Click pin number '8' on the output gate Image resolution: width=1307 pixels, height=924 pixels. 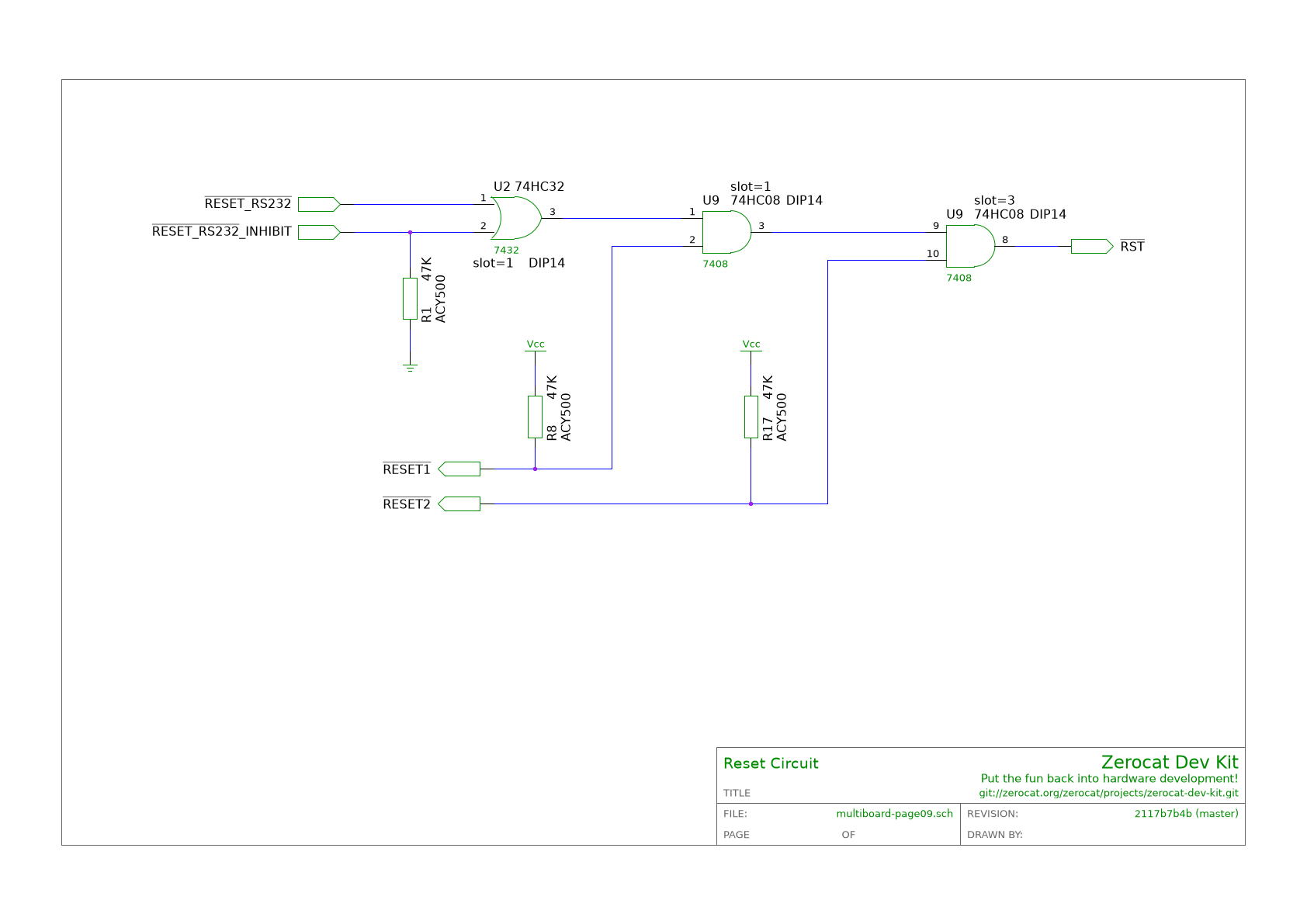click(1005, 240)
